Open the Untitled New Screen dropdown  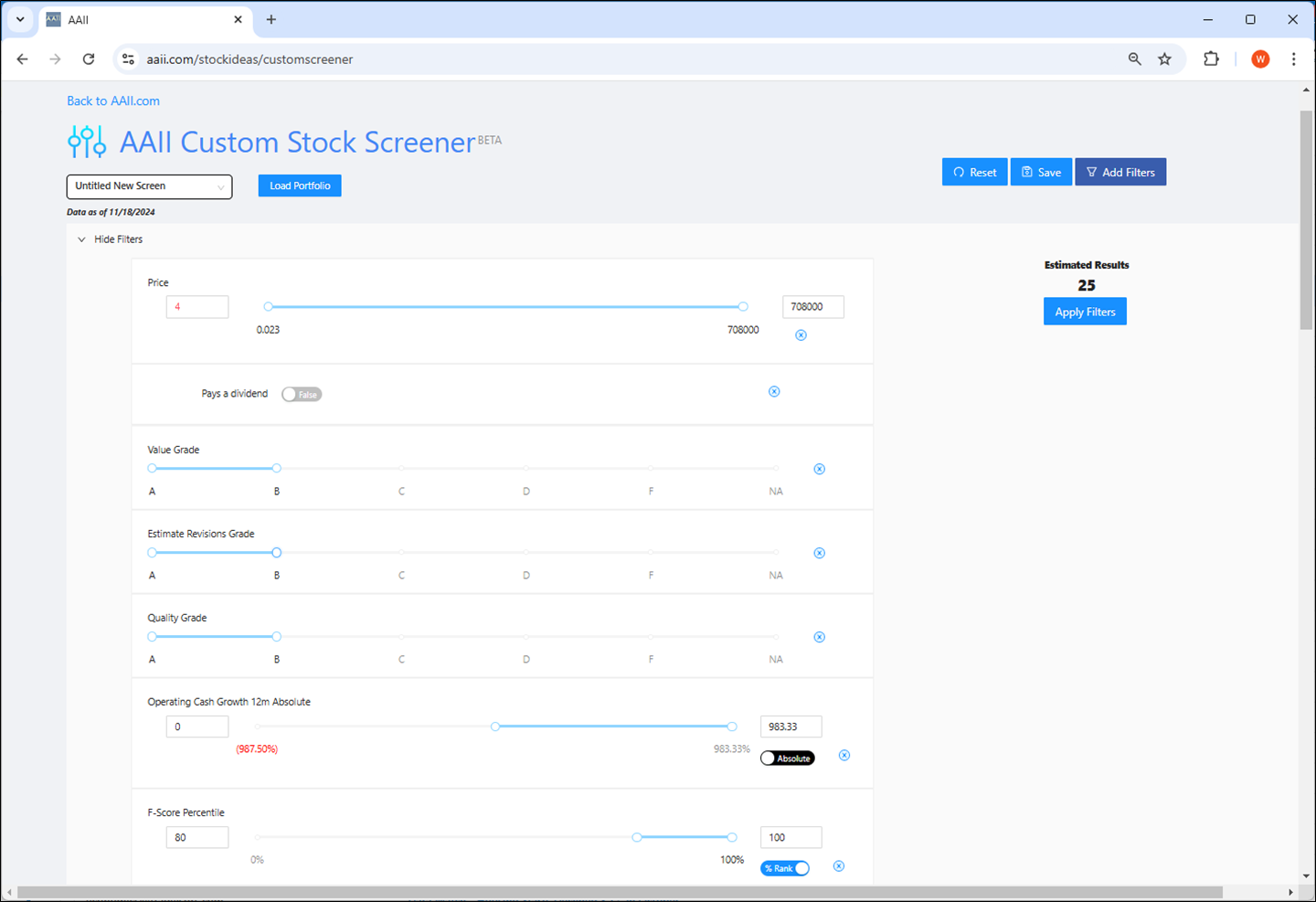coord(149,186)
